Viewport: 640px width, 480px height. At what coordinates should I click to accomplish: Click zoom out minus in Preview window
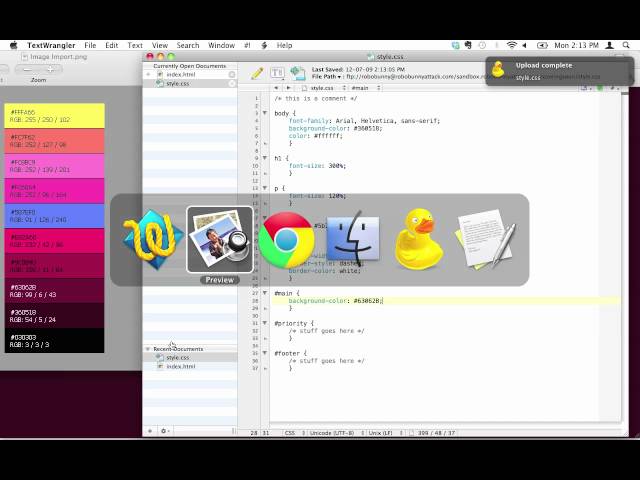coord(27,70)
